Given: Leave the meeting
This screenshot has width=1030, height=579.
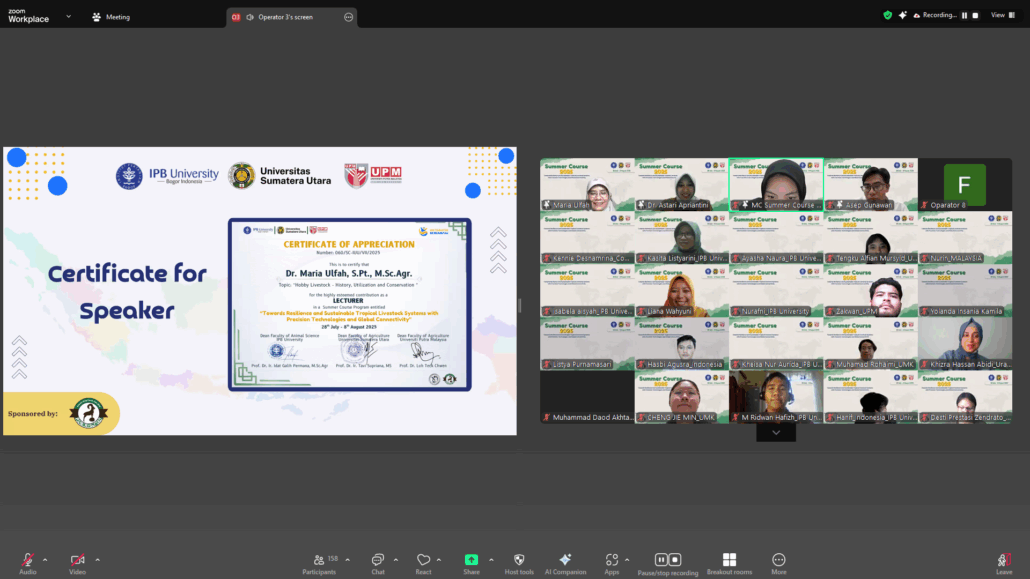Looking at the screenshot, I should pyautogui.click(x=1004, y=561).
